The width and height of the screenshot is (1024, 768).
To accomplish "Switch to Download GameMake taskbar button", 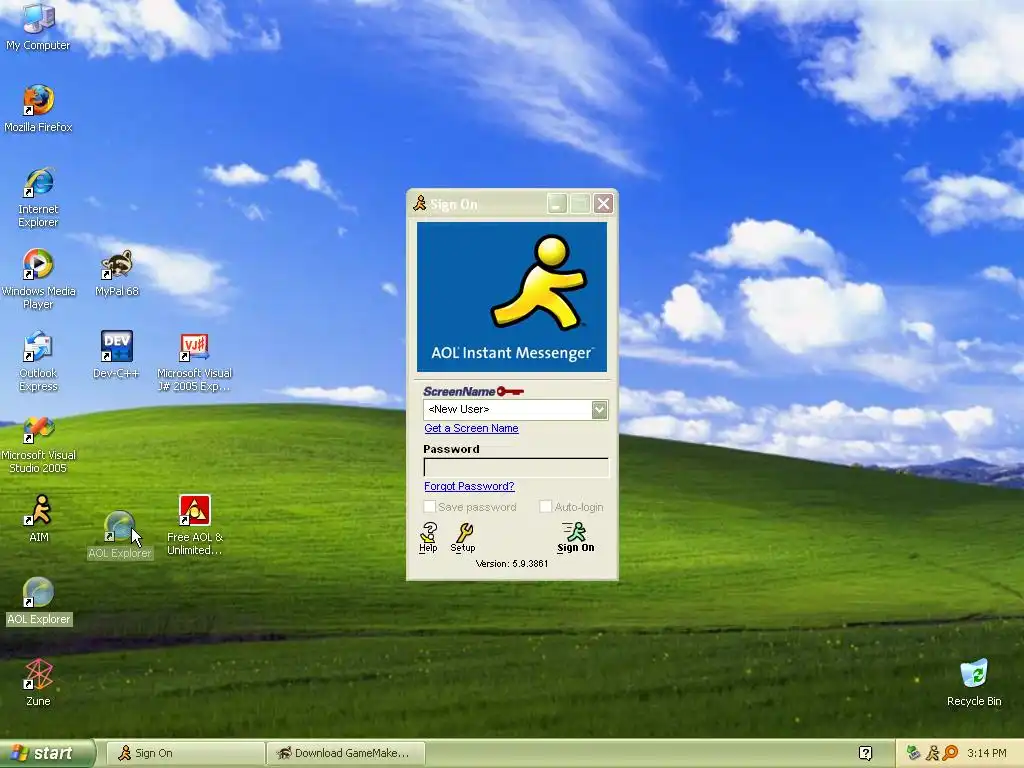I will tap(345, 753).
